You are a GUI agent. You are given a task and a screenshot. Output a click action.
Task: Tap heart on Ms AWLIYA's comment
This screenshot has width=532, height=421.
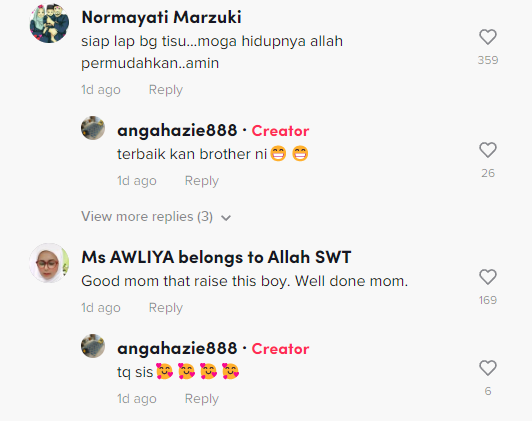click(x=488, y=277)
